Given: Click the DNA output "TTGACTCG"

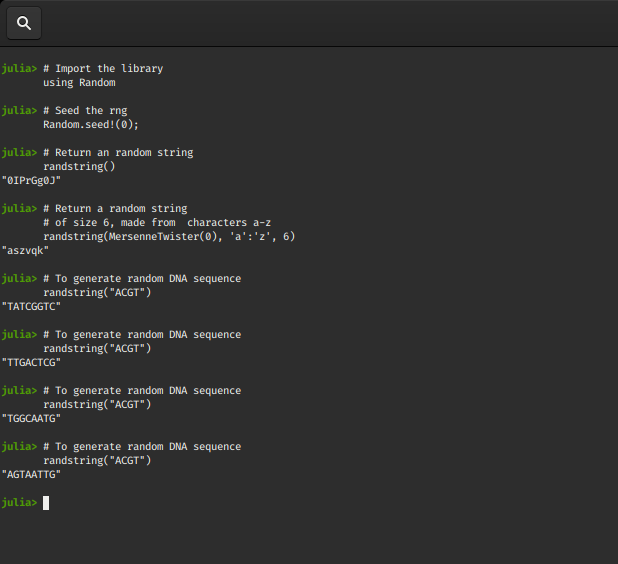Looking at the screenshot, I should tap(32, 363).
